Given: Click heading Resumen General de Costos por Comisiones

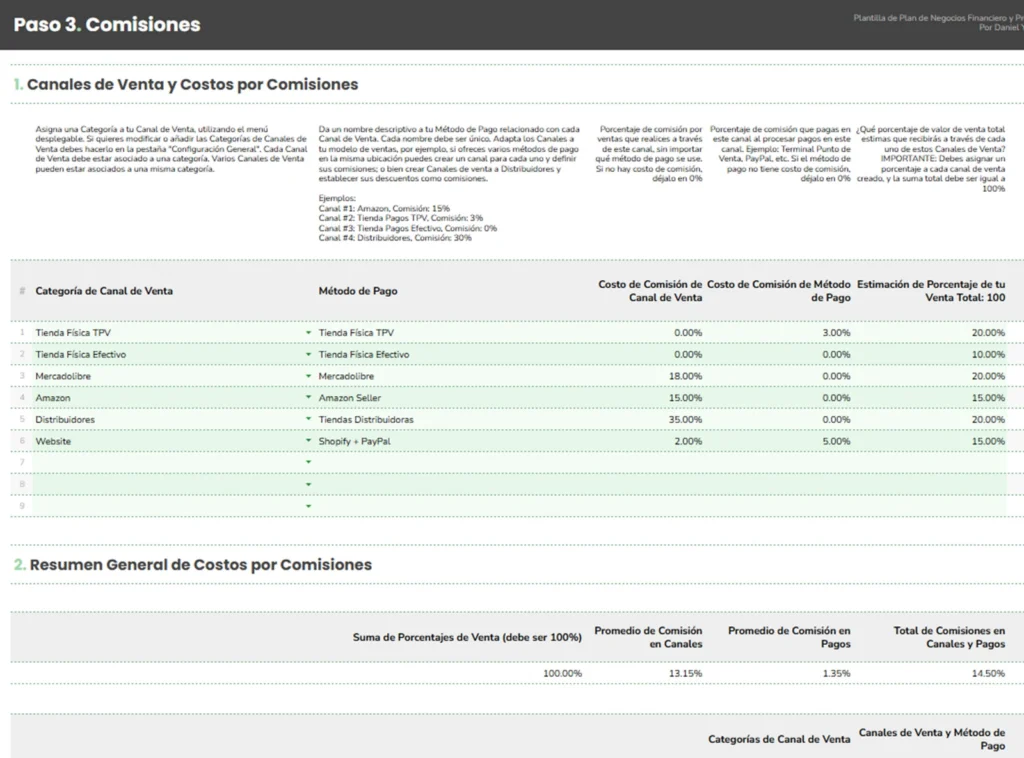Looking at the screenshot, I should pos(200,565).
